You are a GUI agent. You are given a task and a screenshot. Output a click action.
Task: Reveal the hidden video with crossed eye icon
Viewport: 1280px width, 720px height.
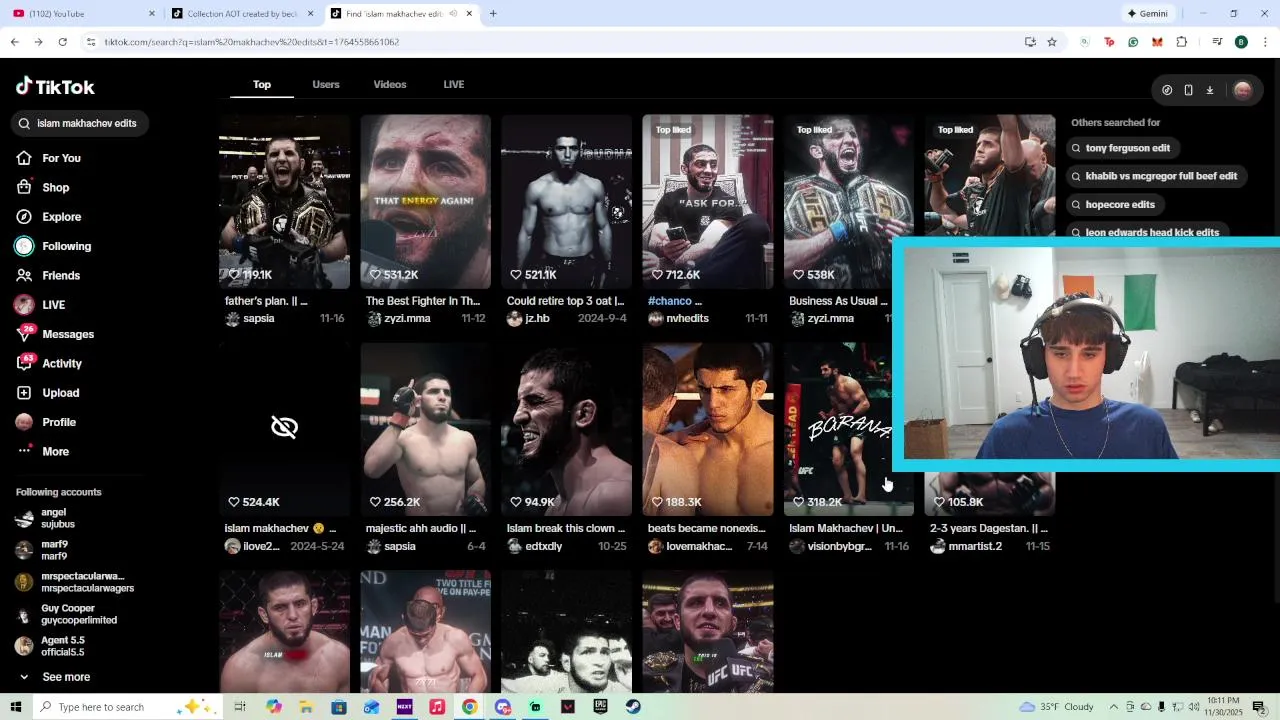pos(284,428)
